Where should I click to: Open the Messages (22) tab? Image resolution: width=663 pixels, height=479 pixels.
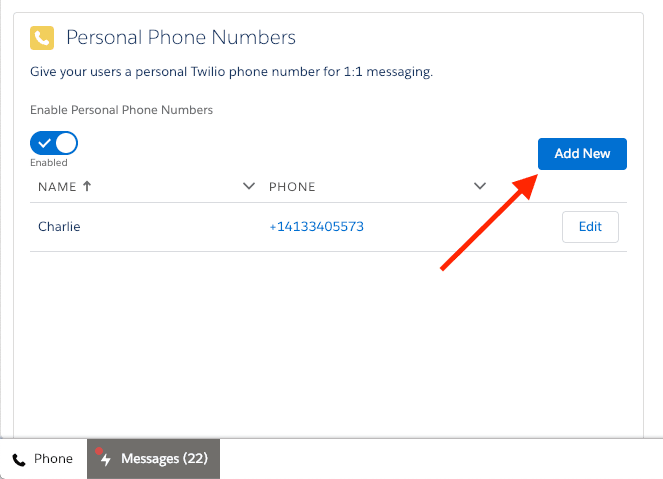(163, 459)
